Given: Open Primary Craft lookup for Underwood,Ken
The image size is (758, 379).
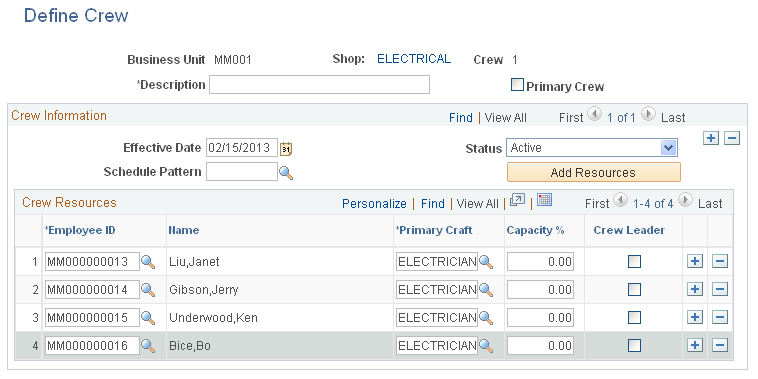Looking at the screenshot, I should pos(486,318).
